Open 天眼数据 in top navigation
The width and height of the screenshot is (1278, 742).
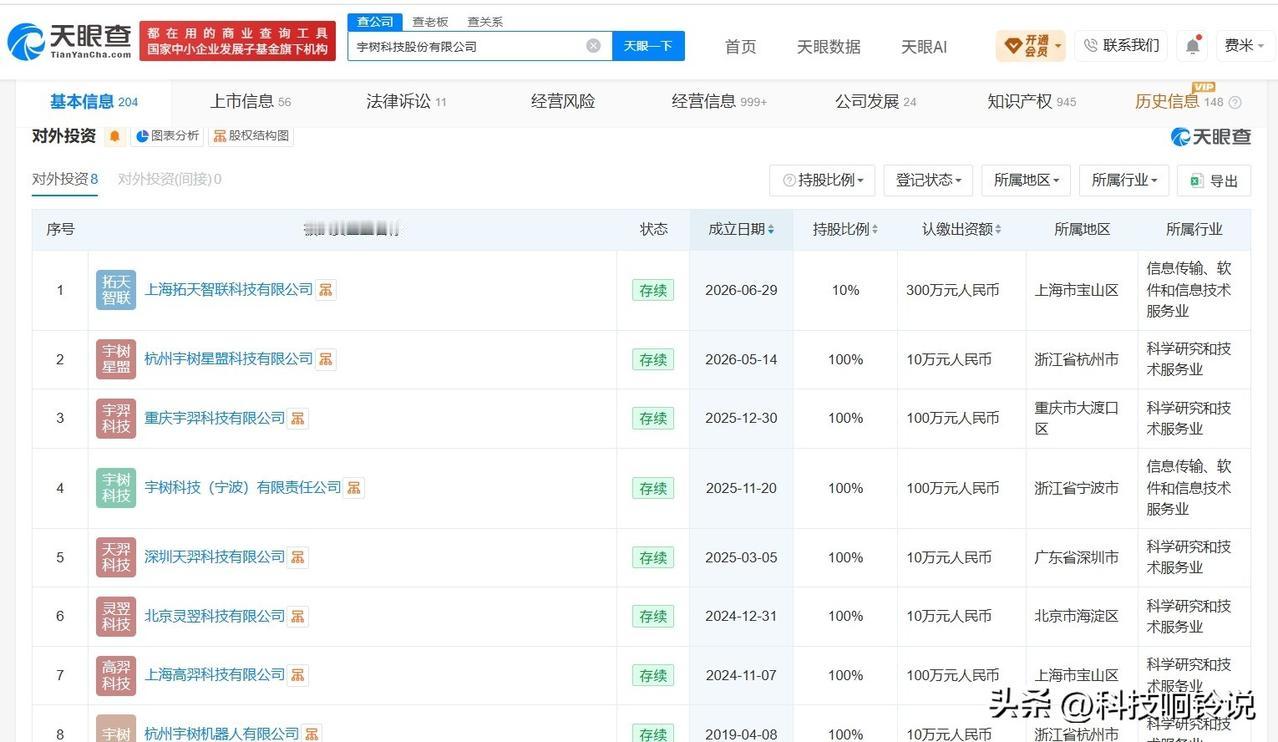(x=828, y=47)
